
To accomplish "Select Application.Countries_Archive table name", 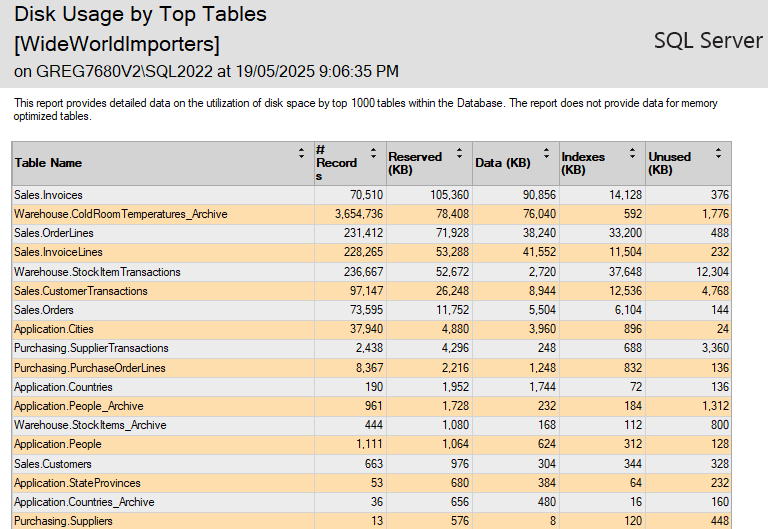I will coord(84,502).
